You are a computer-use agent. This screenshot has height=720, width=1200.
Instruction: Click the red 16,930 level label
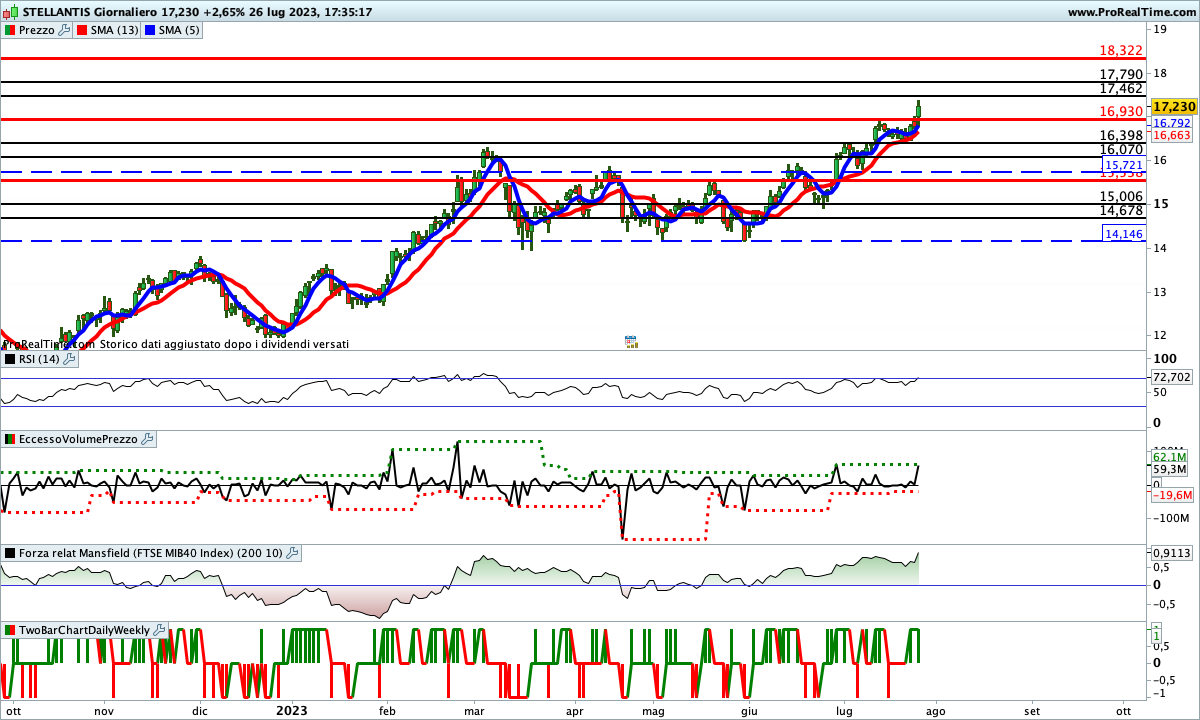pyautogui.click(x=1121, y=111)
